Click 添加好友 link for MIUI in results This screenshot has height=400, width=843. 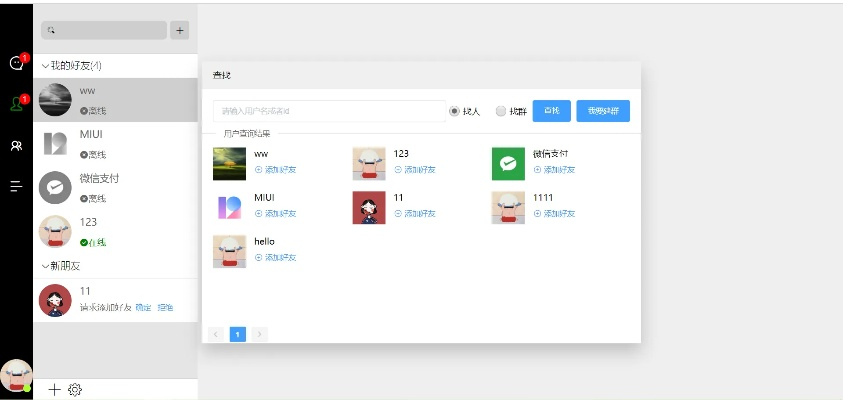point(280,213)
